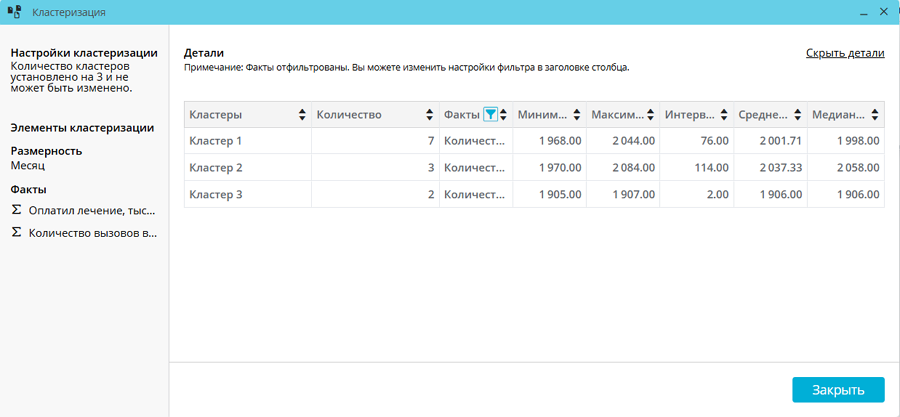This screenshot has width=900, height=417.
Task: Sort the Интервал column using arrows
Action: (725, 115)
